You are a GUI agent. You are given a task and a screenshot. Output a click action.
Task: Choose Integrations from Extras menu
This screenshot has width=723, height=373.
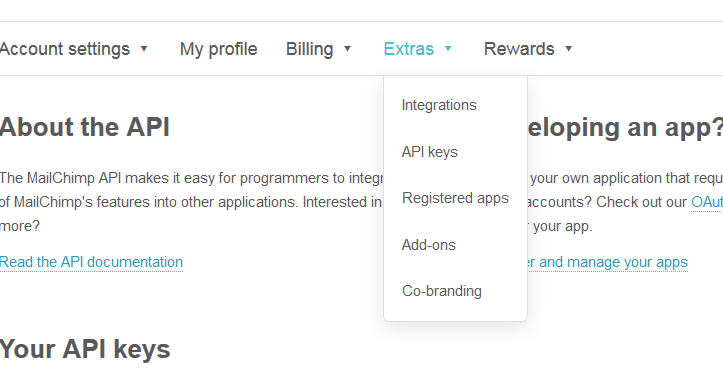tap(439, 105)
